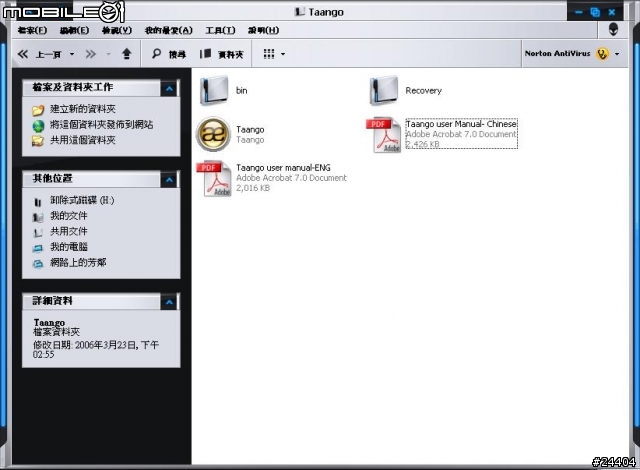This screenshot has height=470, width=640.
Task: Select the Taango user manual-ENG PDF icon
Action: point(214,178)
